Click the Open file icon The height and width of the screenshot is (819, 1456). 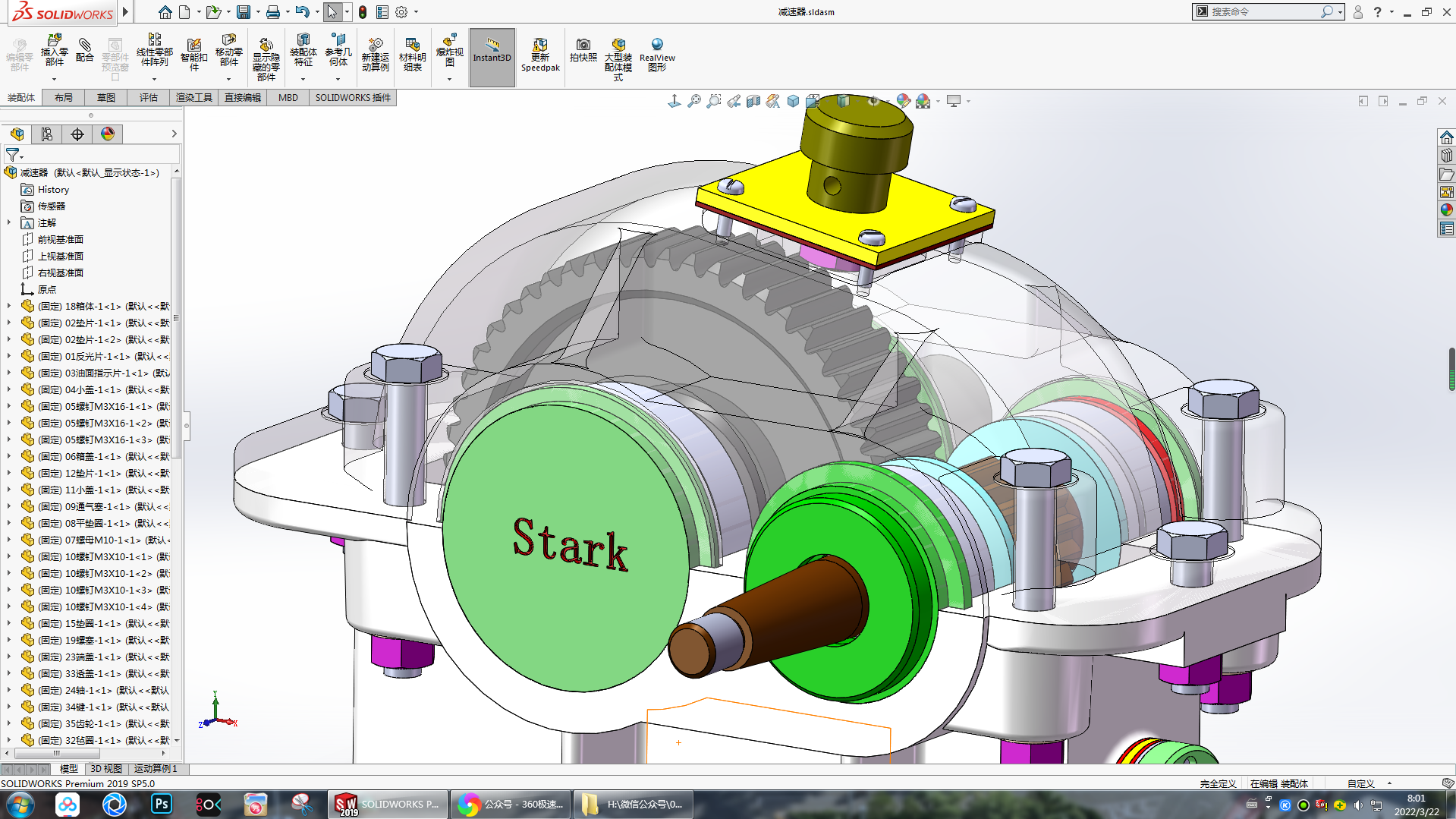coord(214,12)
